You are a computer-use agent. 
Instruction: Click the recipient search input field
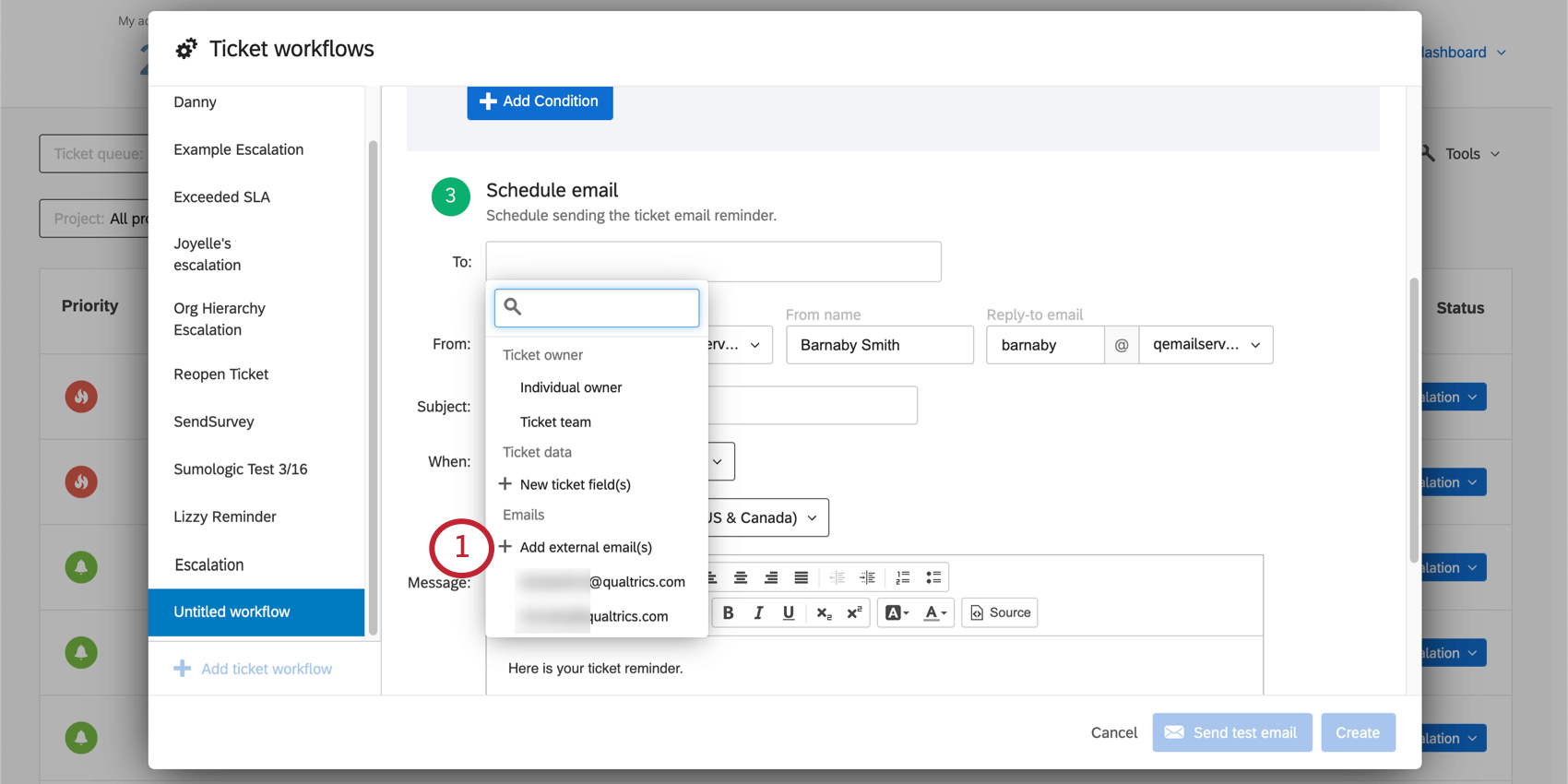pos(607,308)
